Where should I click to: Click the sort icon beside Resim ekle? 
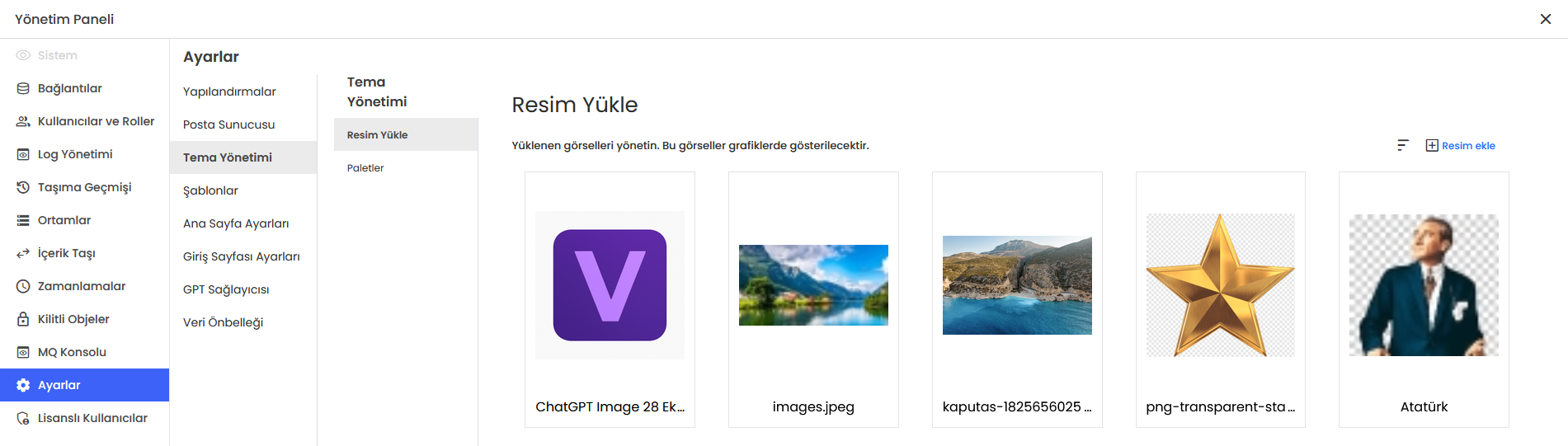[x=1402, y=145]
